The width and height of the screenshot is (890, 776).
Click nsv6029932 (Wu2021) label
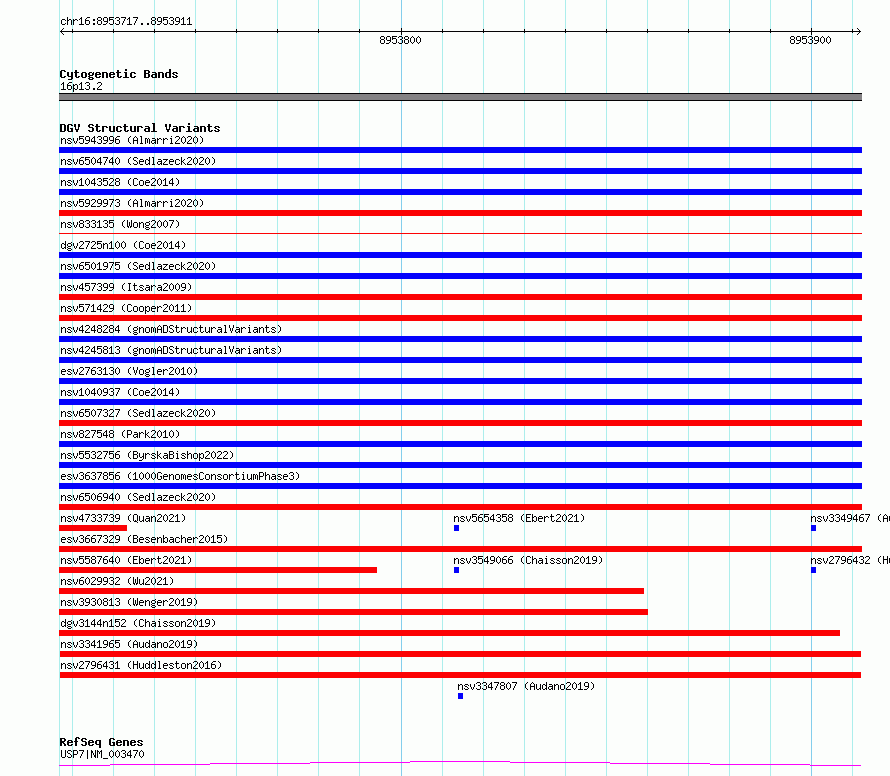pos(117,581)
